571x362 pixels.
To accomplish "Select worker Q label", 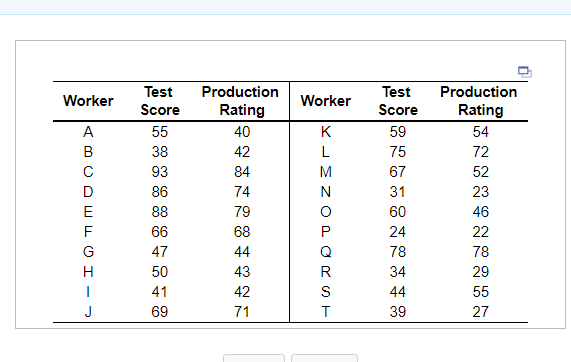I will (x=326, y=252).
